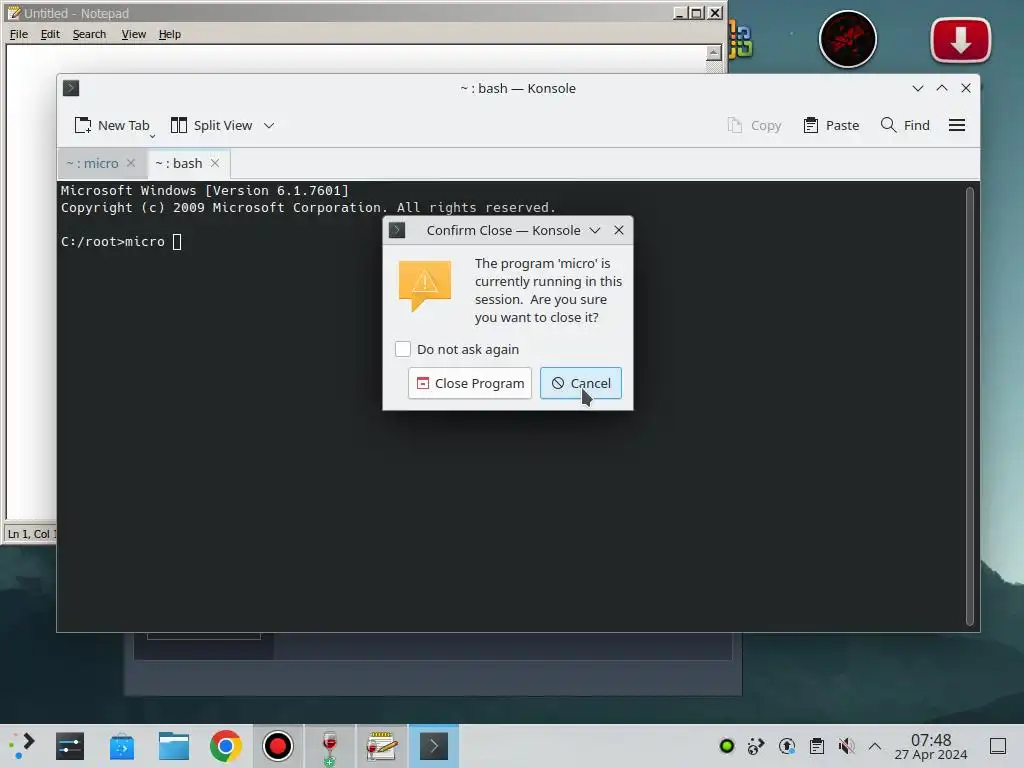Click the Konsole terminal vertical scrollbar
The image size is (1024, 768).
pos(970,406)
